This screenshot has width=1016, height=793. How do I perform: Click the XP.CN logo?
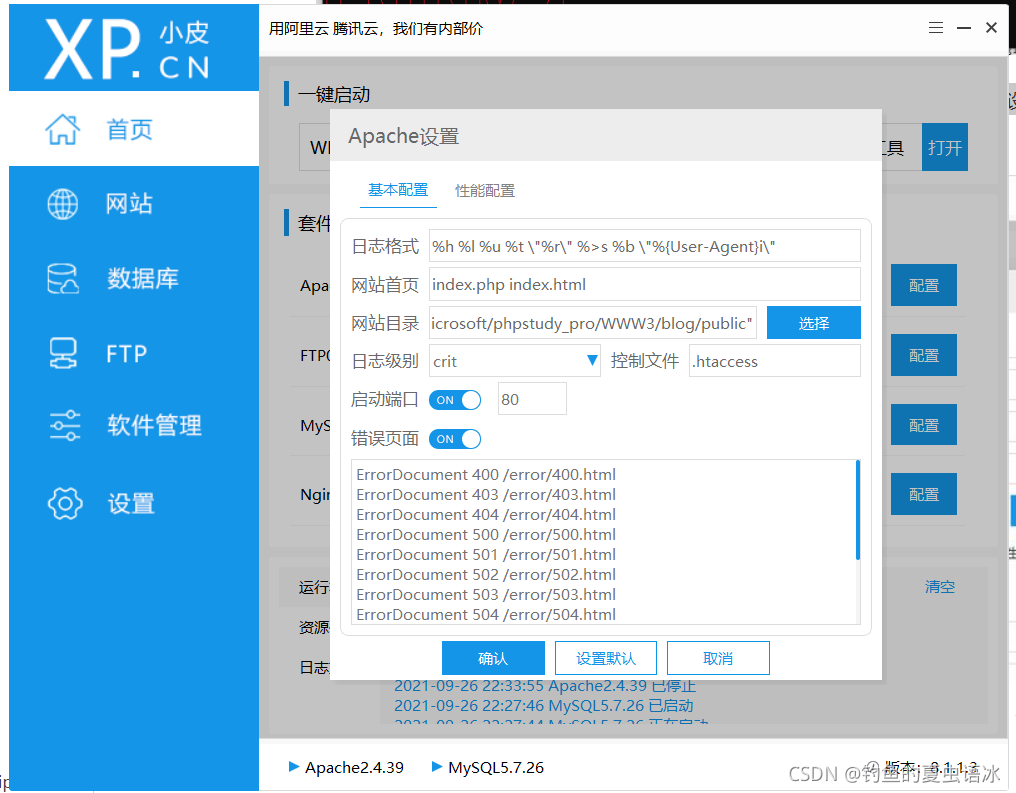point(128,49)
